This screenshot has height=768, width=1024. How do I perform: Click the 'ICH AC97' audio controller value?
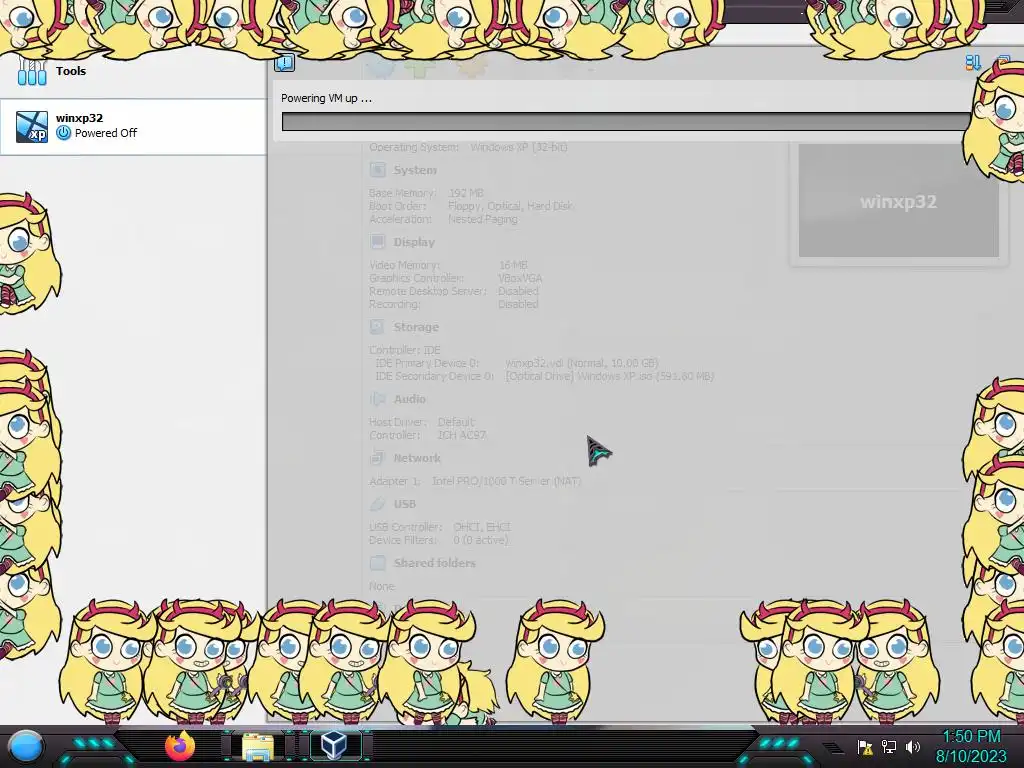point(462,435)
